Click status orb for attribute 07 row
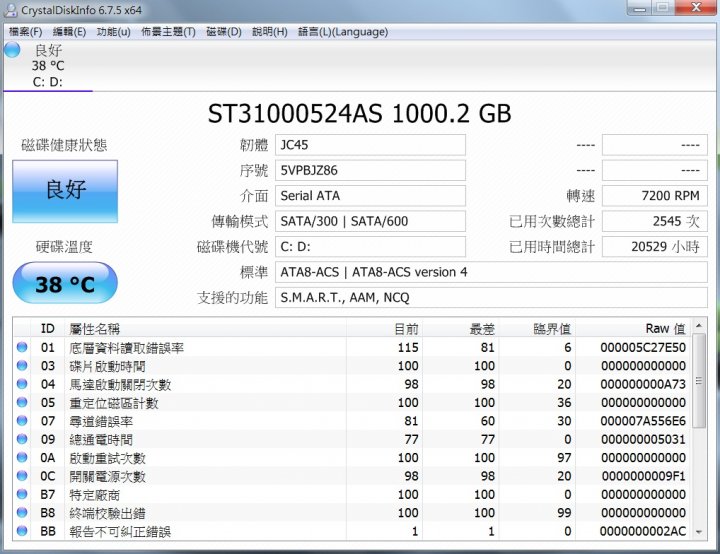 22,420
